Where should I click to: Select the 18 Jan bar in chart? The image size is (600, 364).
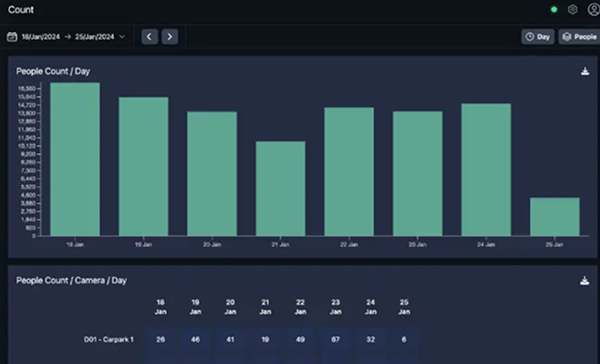[x=75, y=159]
